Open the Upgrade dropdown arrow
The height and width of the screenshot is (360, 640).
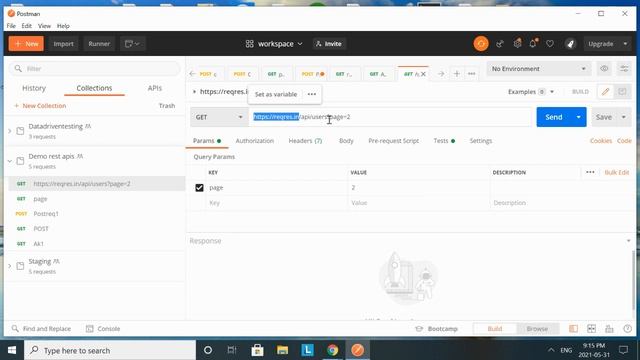(625, 44)
